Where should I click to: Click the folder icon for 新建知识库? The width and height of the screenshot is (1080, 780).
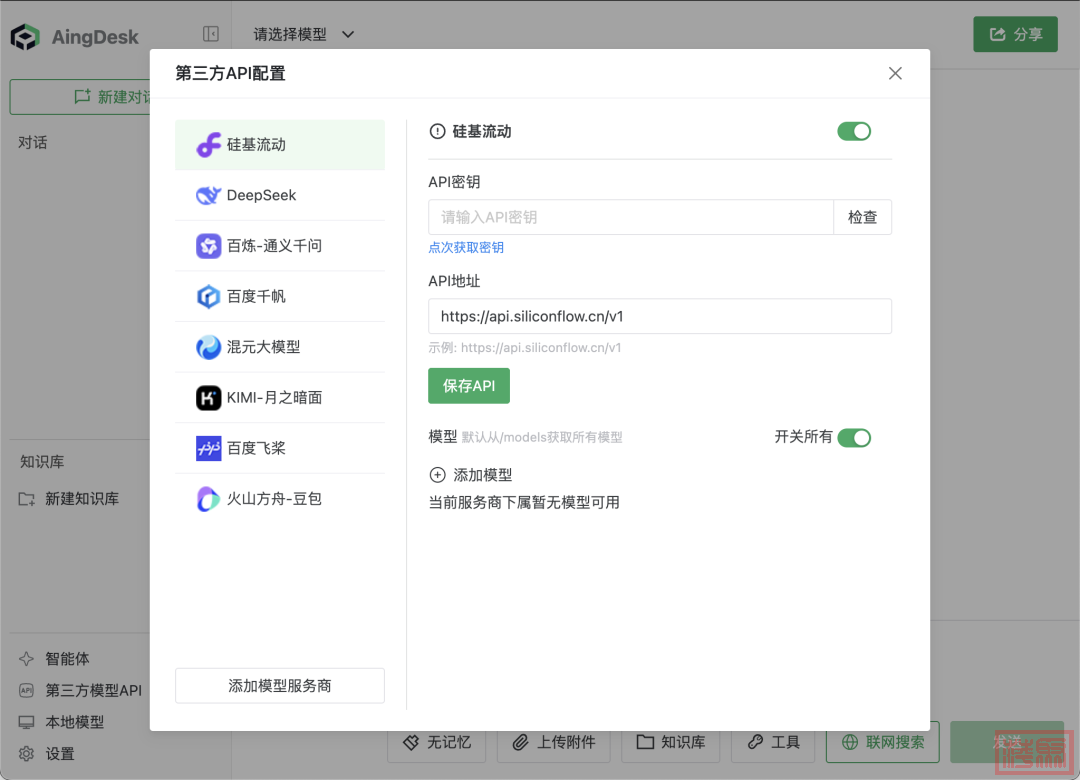coord(26,499)
